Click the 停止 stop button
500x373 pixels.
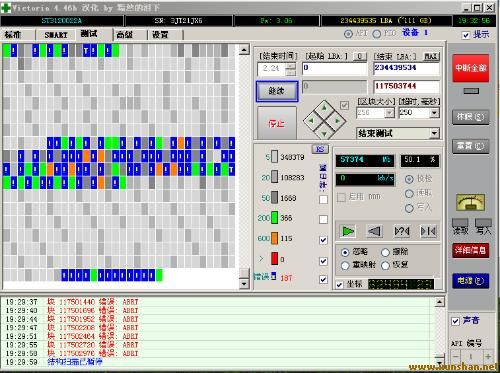[x=276, y=124]
